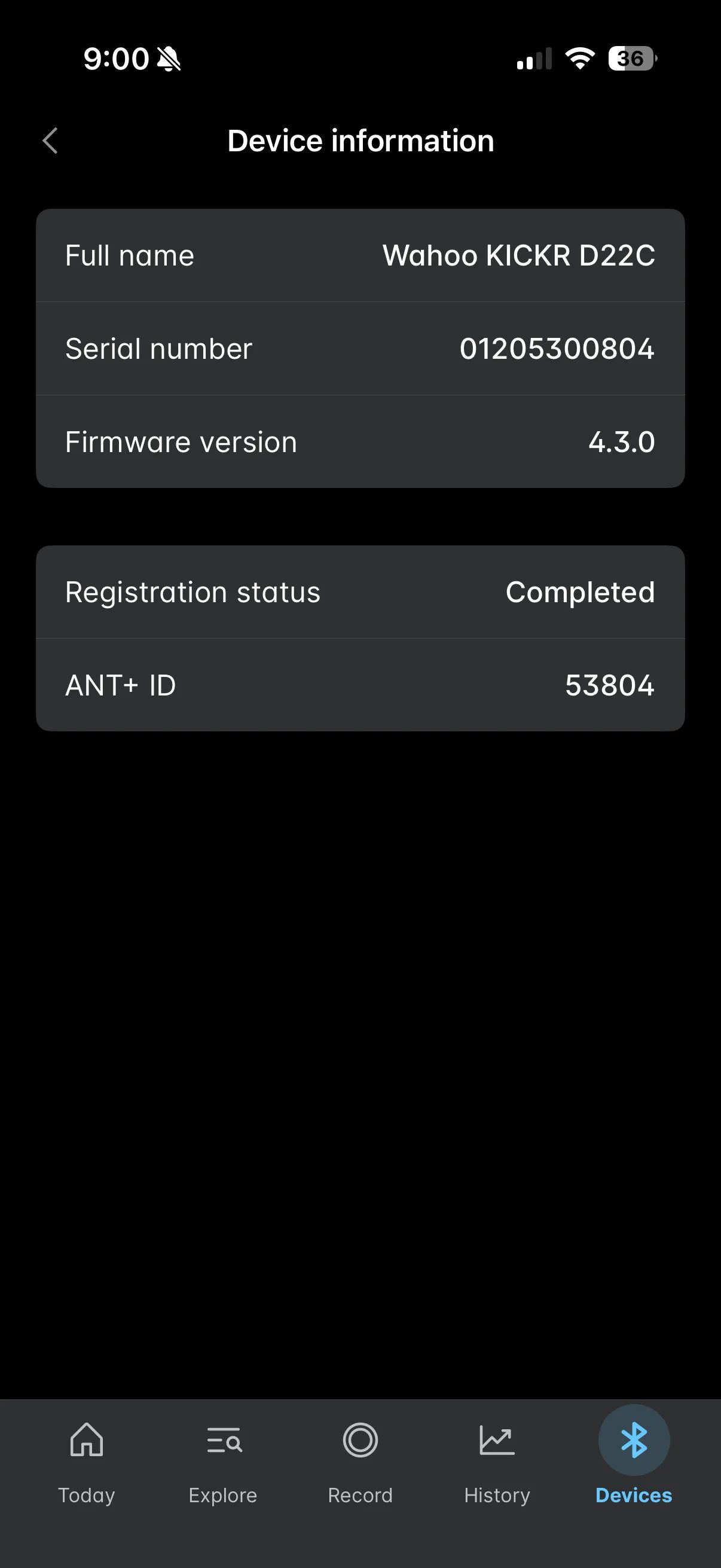Tap the back chevron arrow
721x1568 pixels.
click(50, 141)
